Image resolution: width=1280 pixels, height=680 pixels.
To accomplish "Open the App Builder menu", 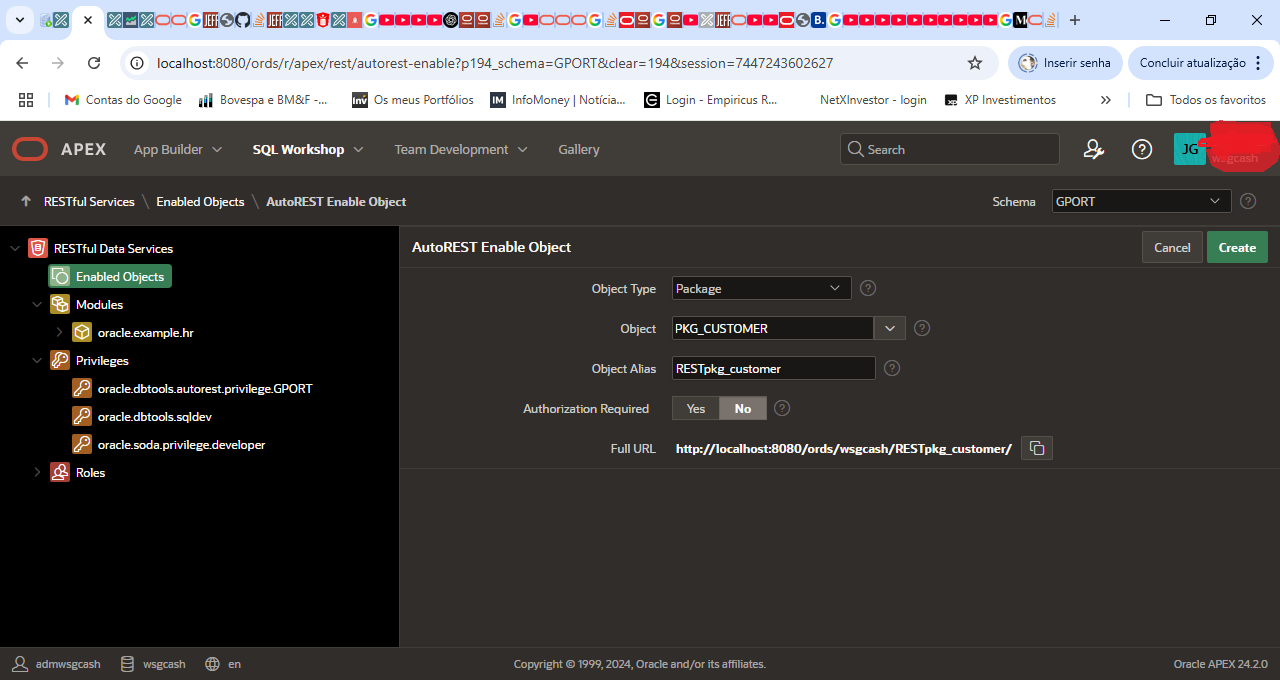I will click(x=178, y=149).
